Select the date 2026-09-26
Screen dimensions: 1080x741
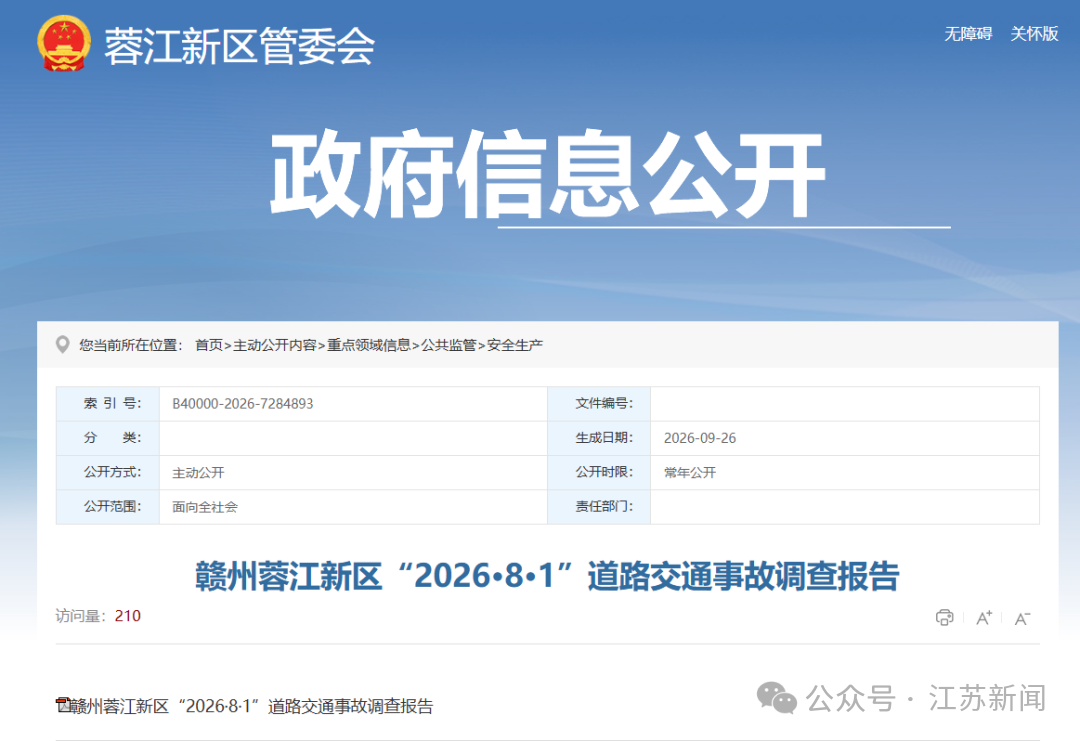[x=700, y=438]
